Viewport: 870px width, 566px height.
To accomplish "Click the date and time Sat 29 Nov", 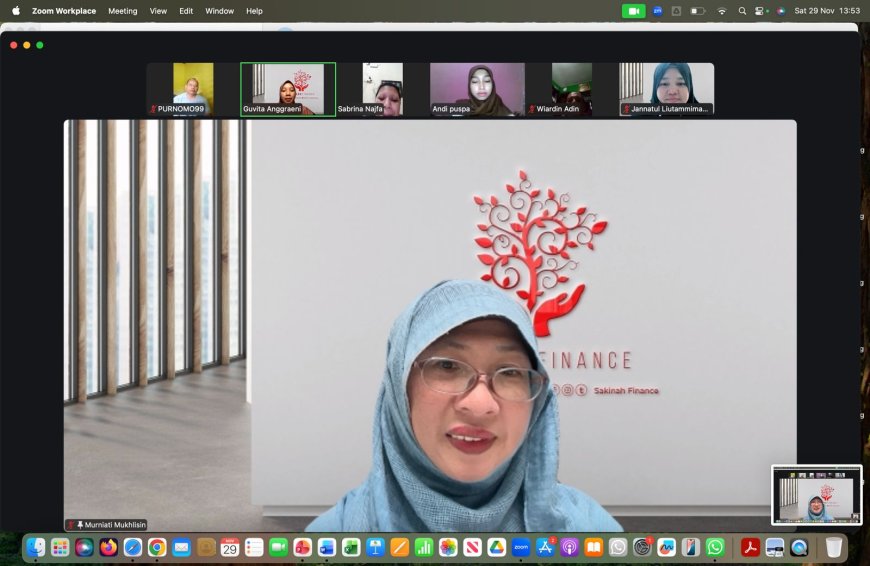I will pos(827,11).
